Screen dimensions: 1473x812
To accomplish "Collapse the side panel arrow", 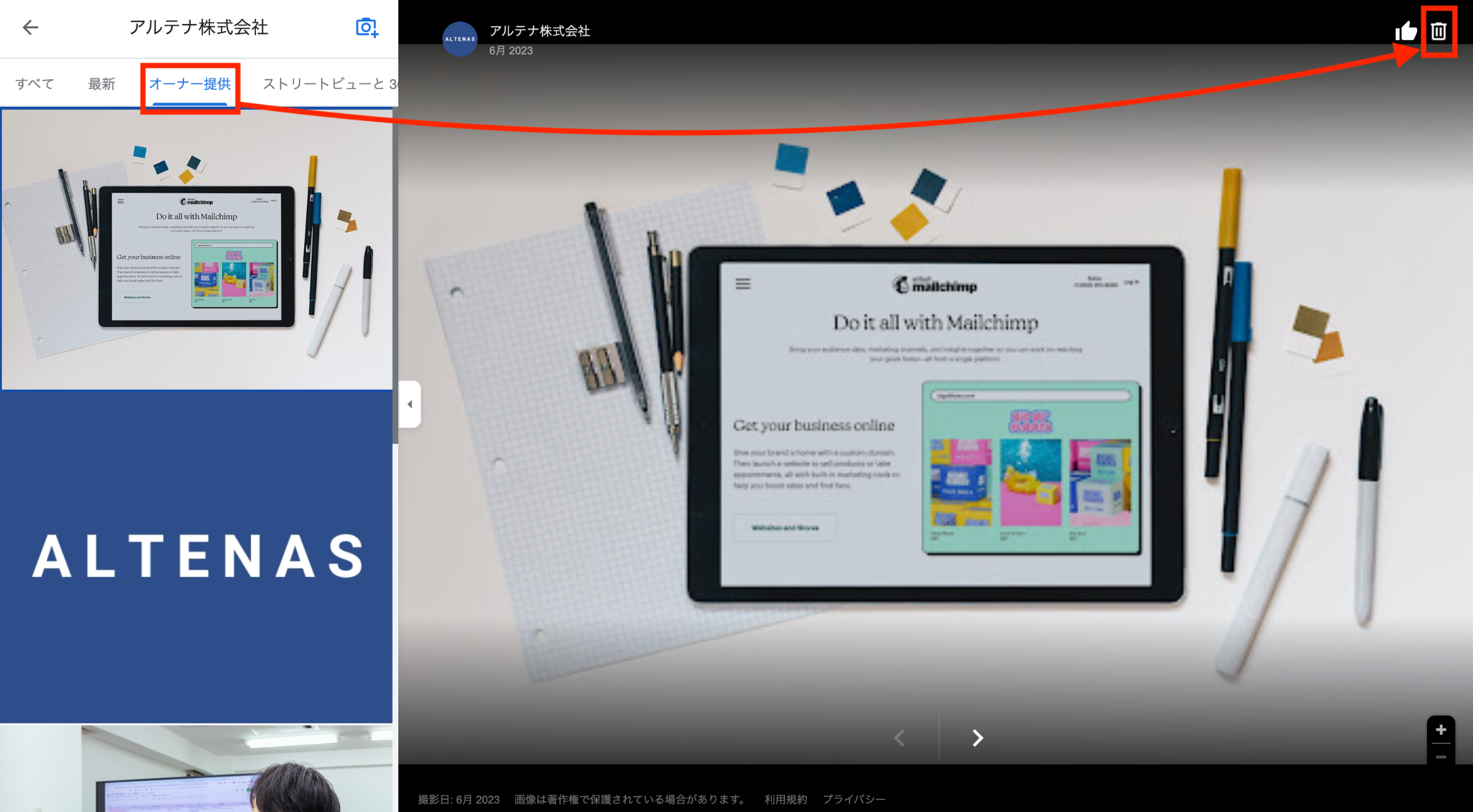I will coord(409,404).
